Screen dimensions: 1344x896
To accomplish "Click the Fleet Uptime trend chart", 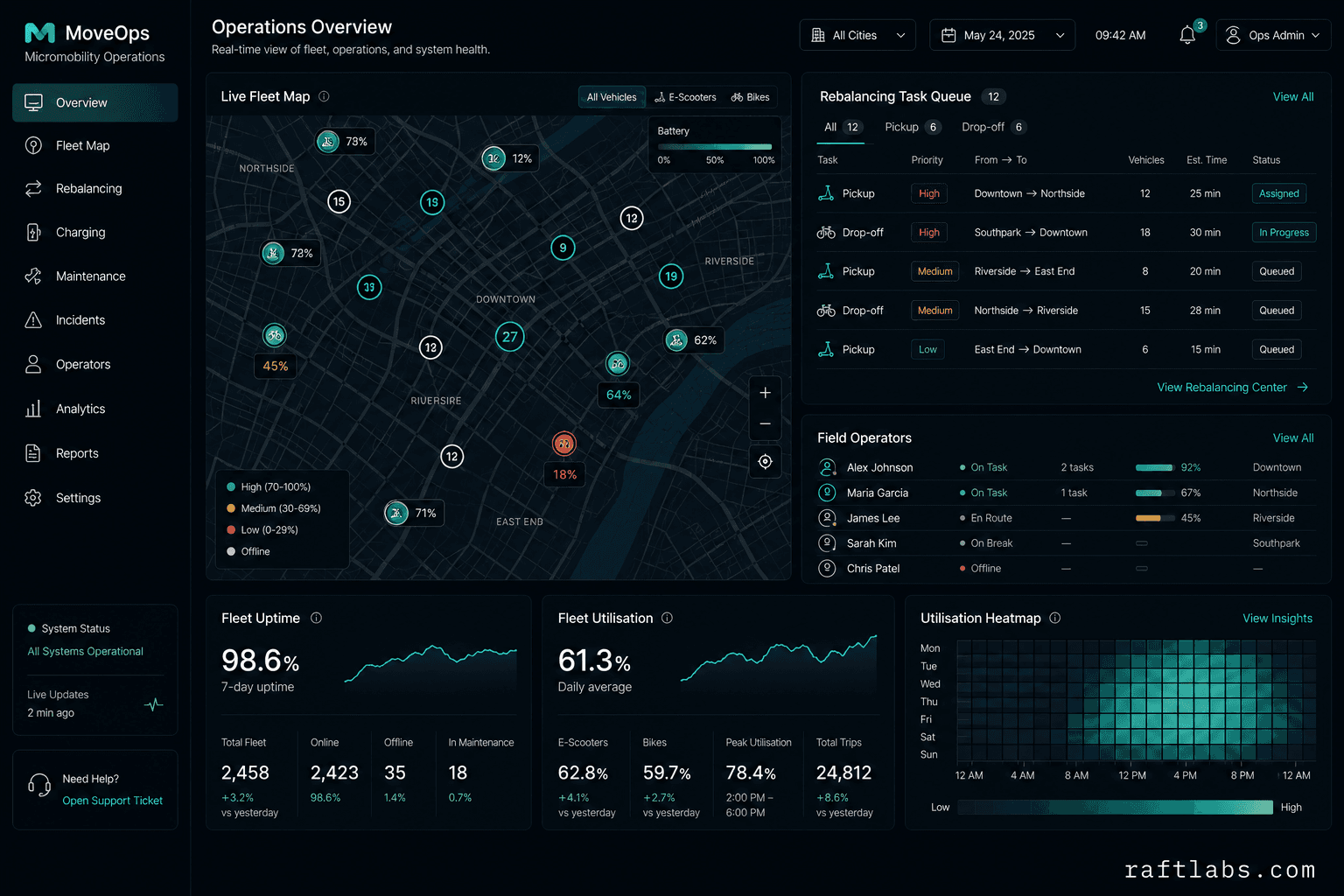I will click(x=430, y=670).
